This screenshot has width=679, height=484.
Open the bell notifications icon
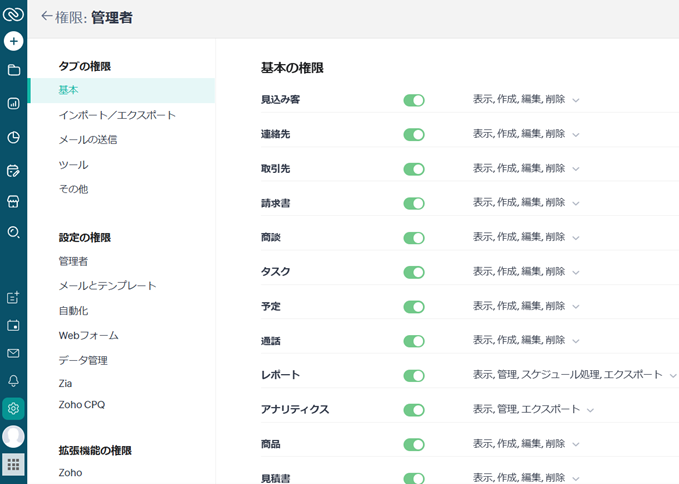(x=13, y=381)
